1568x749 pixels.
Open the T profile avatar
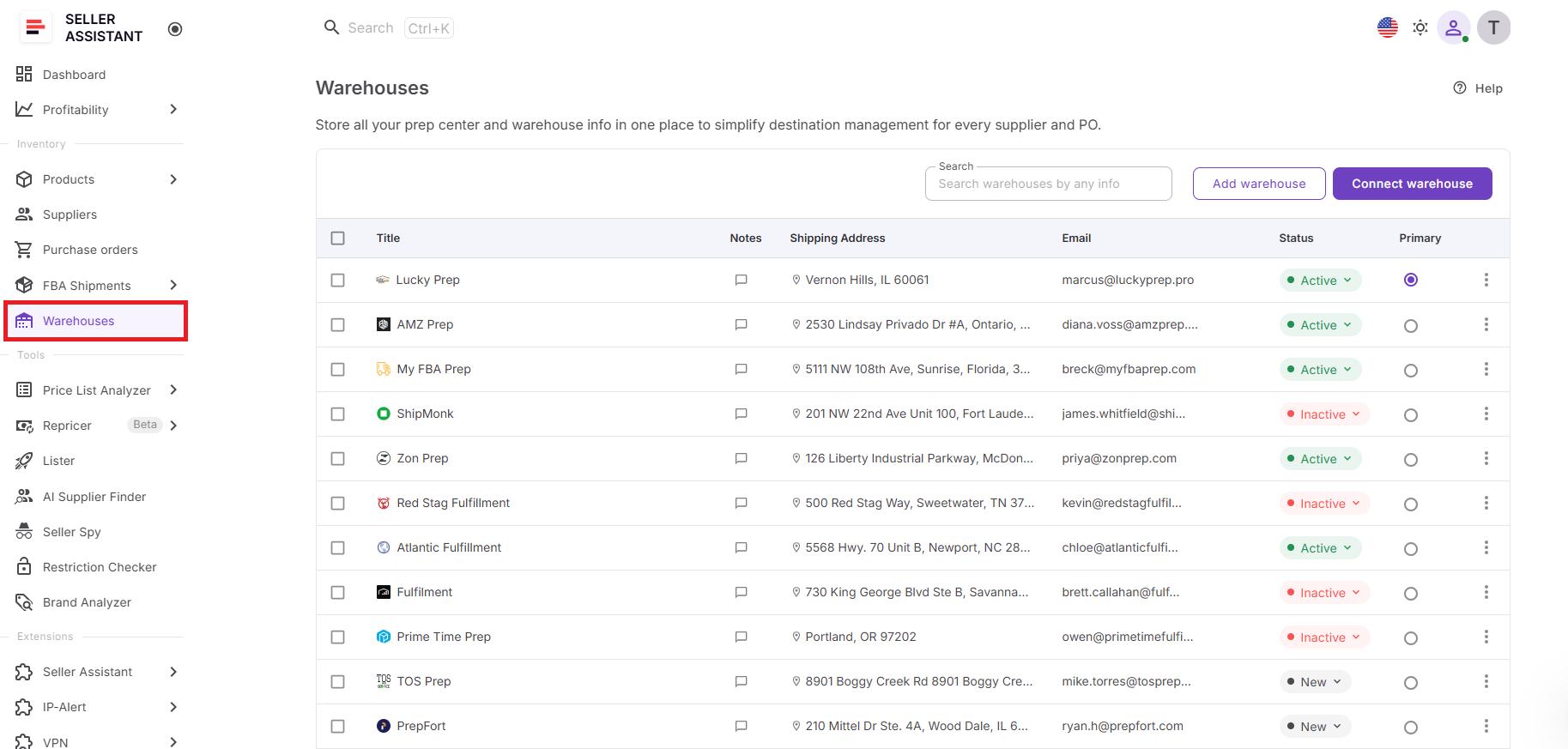tap(1494, 27)
